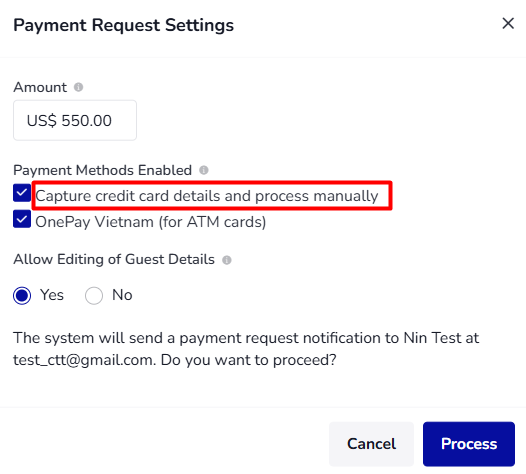Viewport: 526px width, 474px height.
Task: Click the 'Allow Editing of Guest Details' heading
Action: [x=114, y=260]
